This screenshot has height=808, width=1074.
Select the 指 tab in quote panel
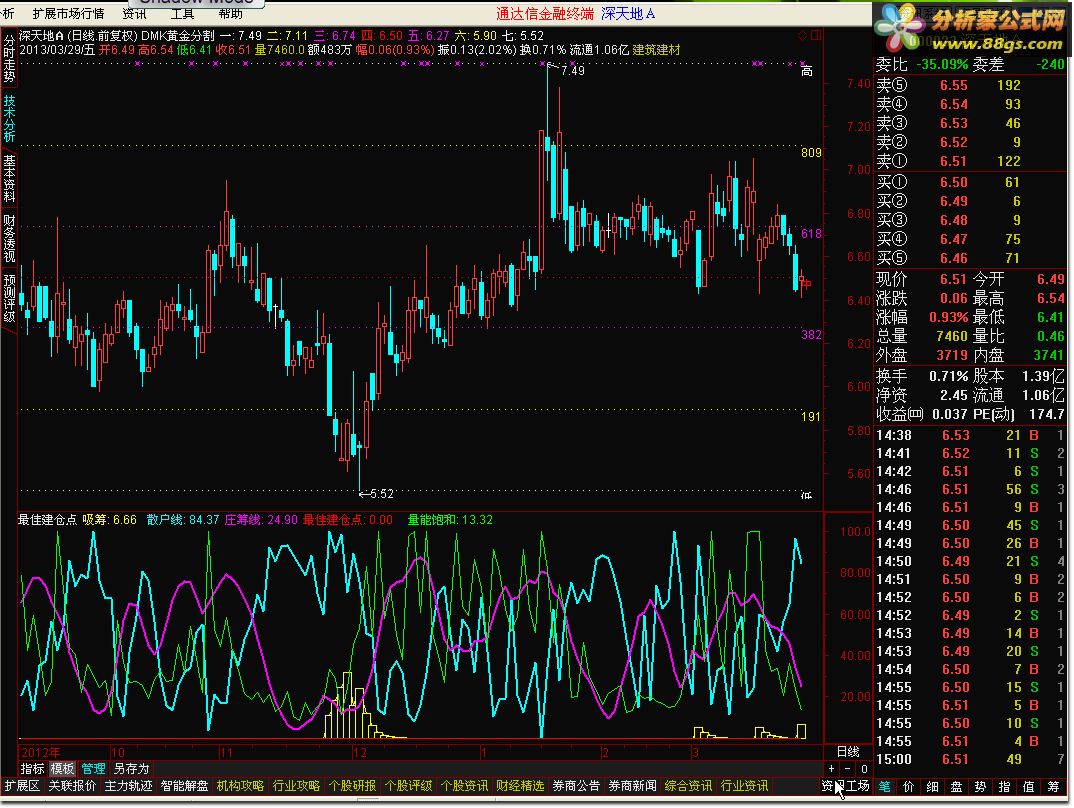pos(1005,787)
